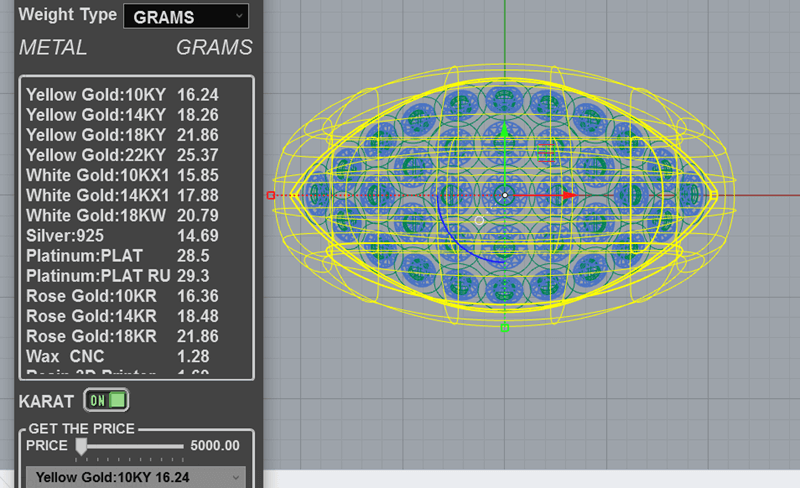The width and height of the screenshot is (800, 488).
Task: Click the red X-axis gumball arrow
Action: click(x=570, y=195)
